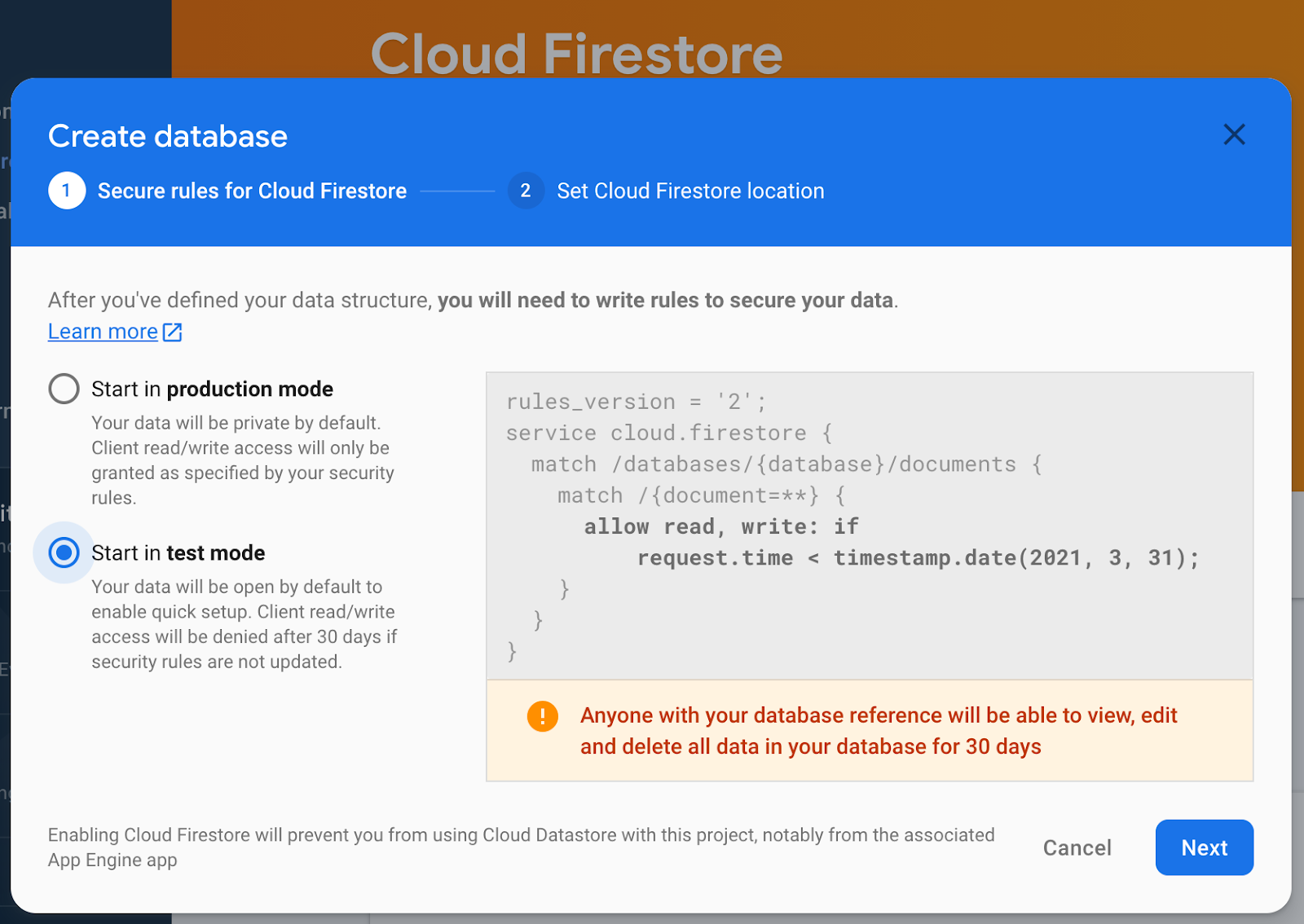Click Cancel to dismiss the dialog
Screen dimensions: 1304x924
pos(1077,847)
